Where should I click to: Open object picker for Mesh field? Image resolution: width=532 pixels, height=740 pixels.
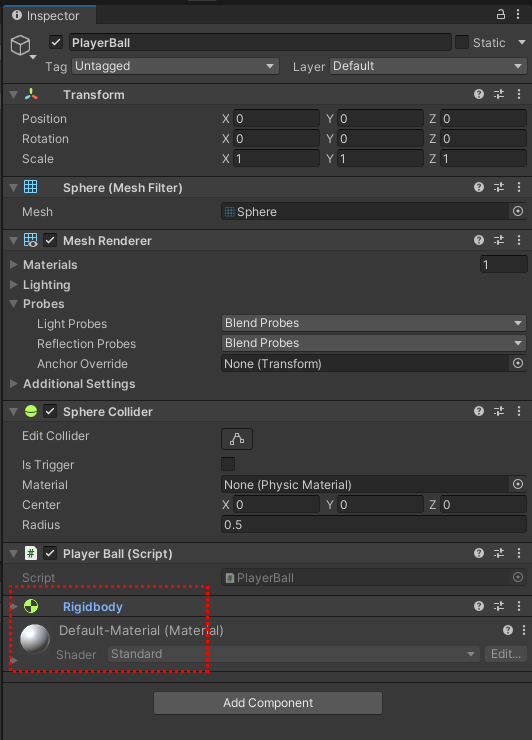[x=518, y=211]
